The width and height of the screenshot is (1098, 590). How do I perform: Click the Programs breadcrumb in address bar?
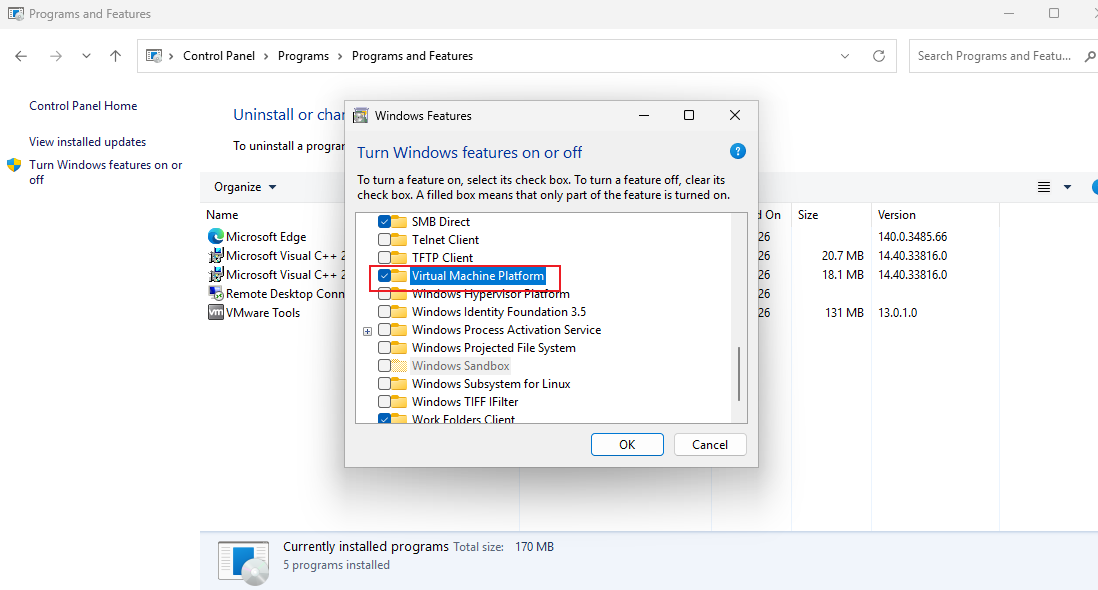(x=303, y=56)
